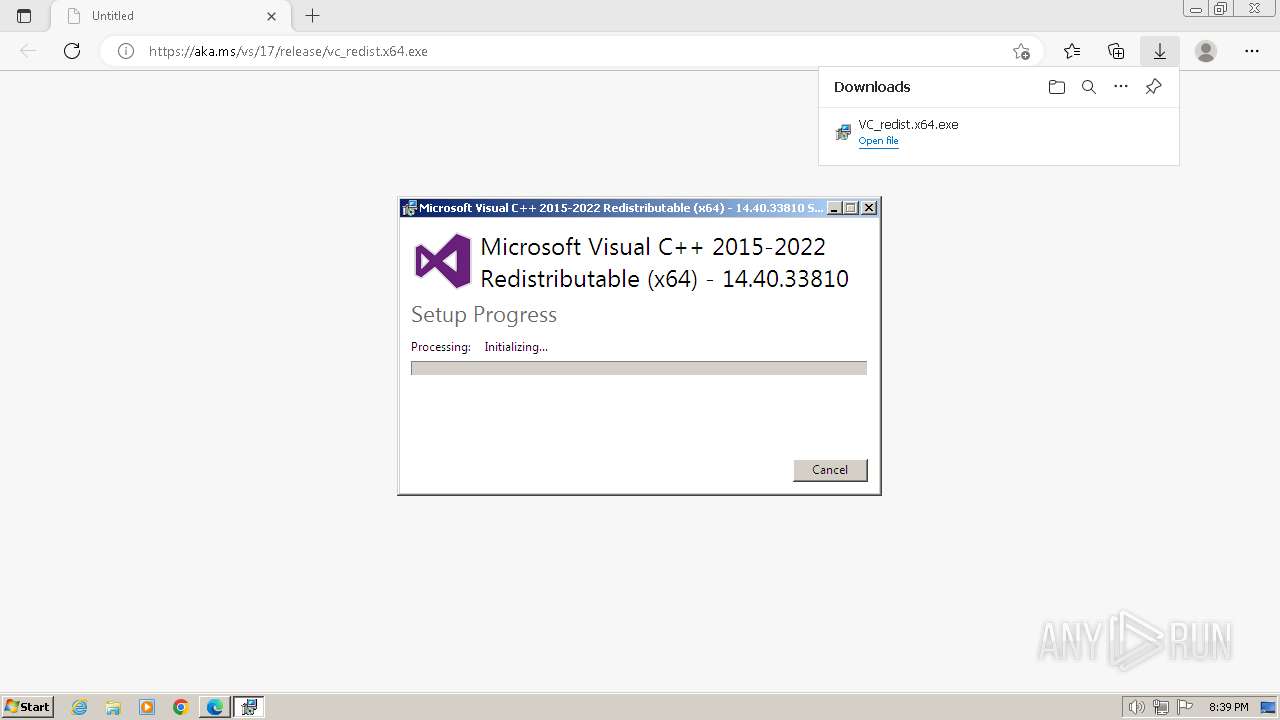
Task: Click the network tray icon
Action: point(1161,707)
